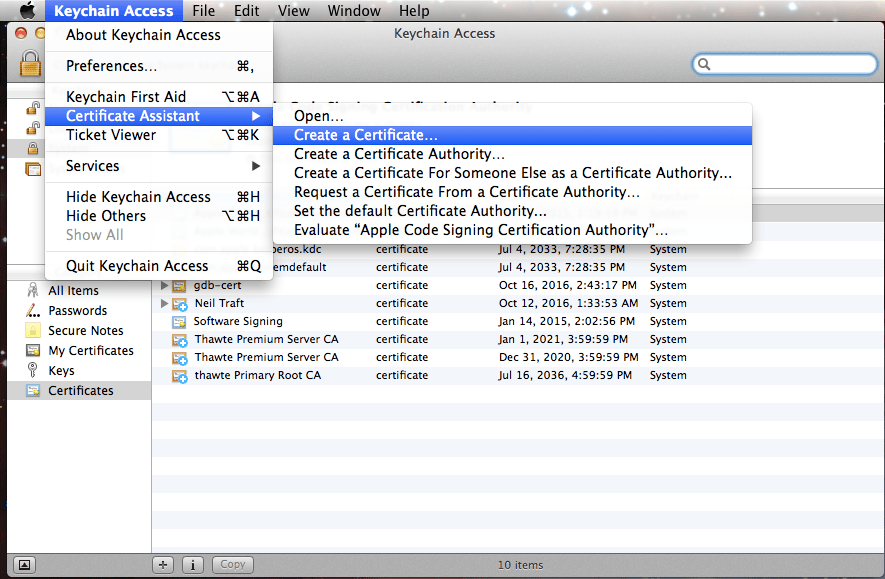Click the gdb-cert certificate icon
Image resolution: width=885 pixels, height=579 pixels.
(x=179, y=286)
